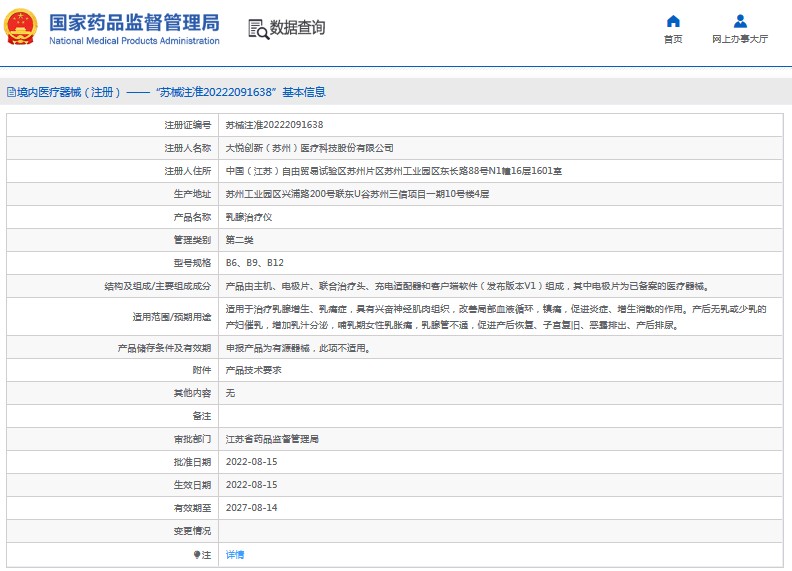792x571 pixels.
Task: Select the 生效日期 value 2022-08-15
Action: tap(252, 485)
